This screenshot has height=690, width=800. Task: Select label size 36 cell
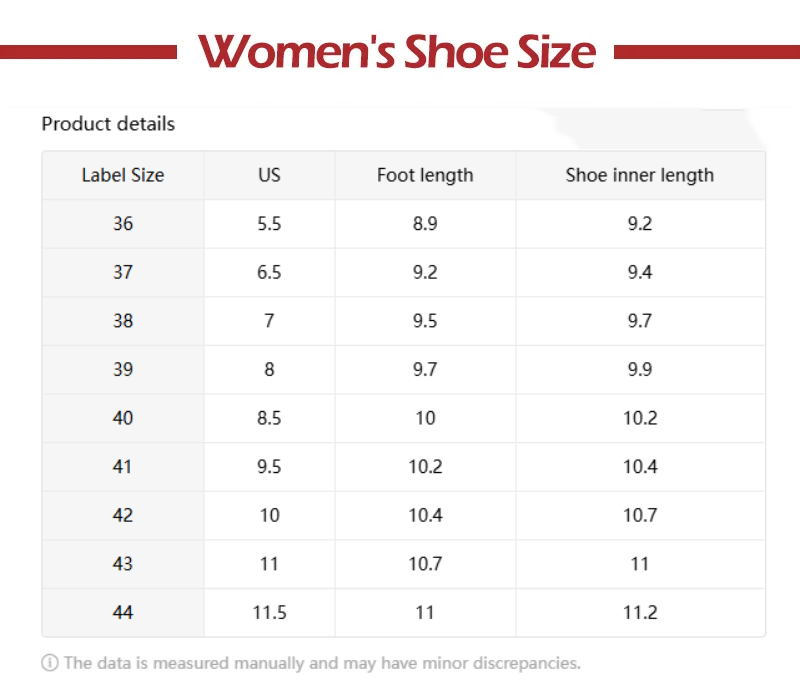[123, 224]
